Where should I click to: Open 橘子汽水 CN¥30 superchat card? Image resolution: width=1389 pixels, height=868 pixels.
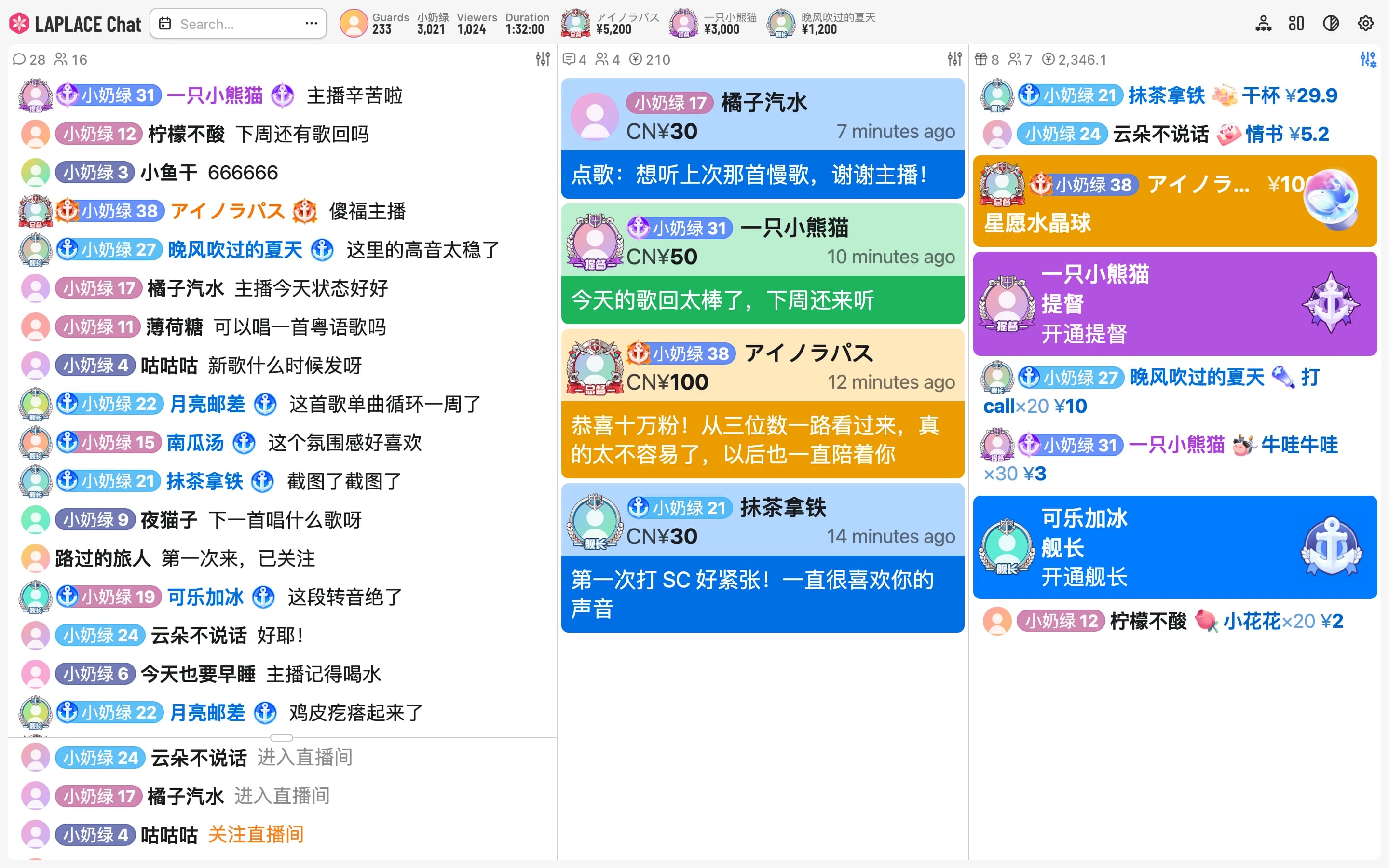(x=763, y=138)
